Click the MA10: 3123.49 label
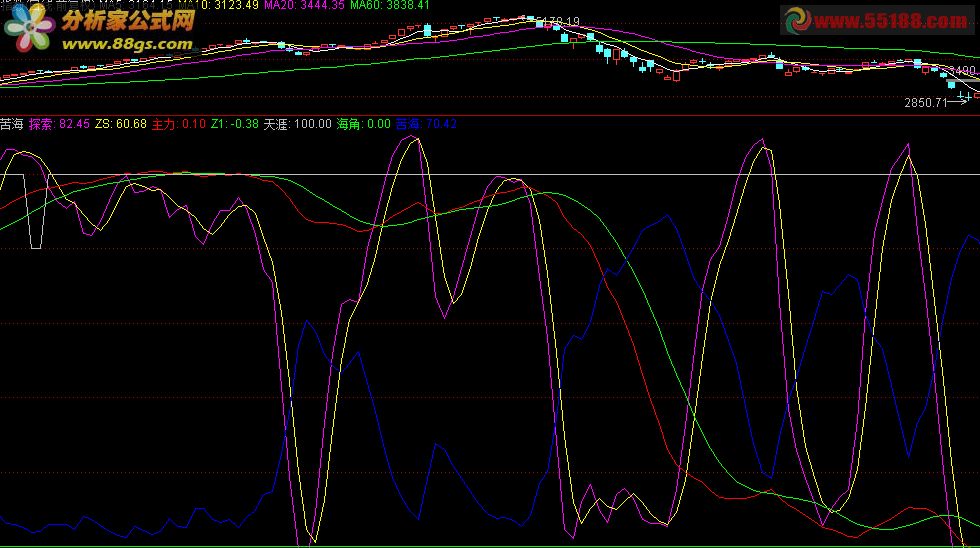This screenshot has width=980, height=548. click(x=218, y=5)
